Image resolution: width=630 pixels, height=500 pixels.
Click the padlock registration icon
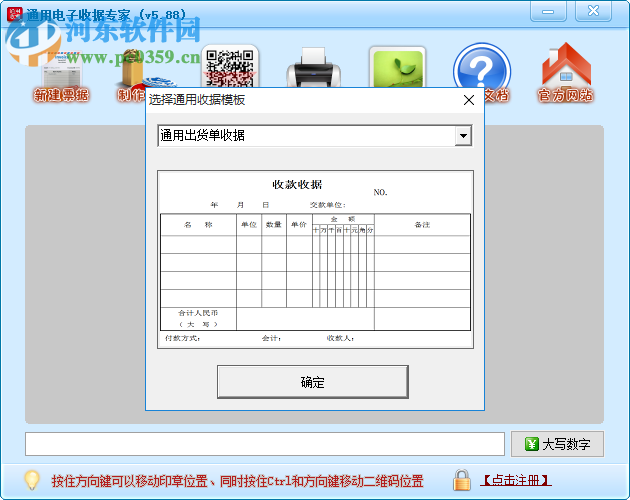[x=462, y=480]
